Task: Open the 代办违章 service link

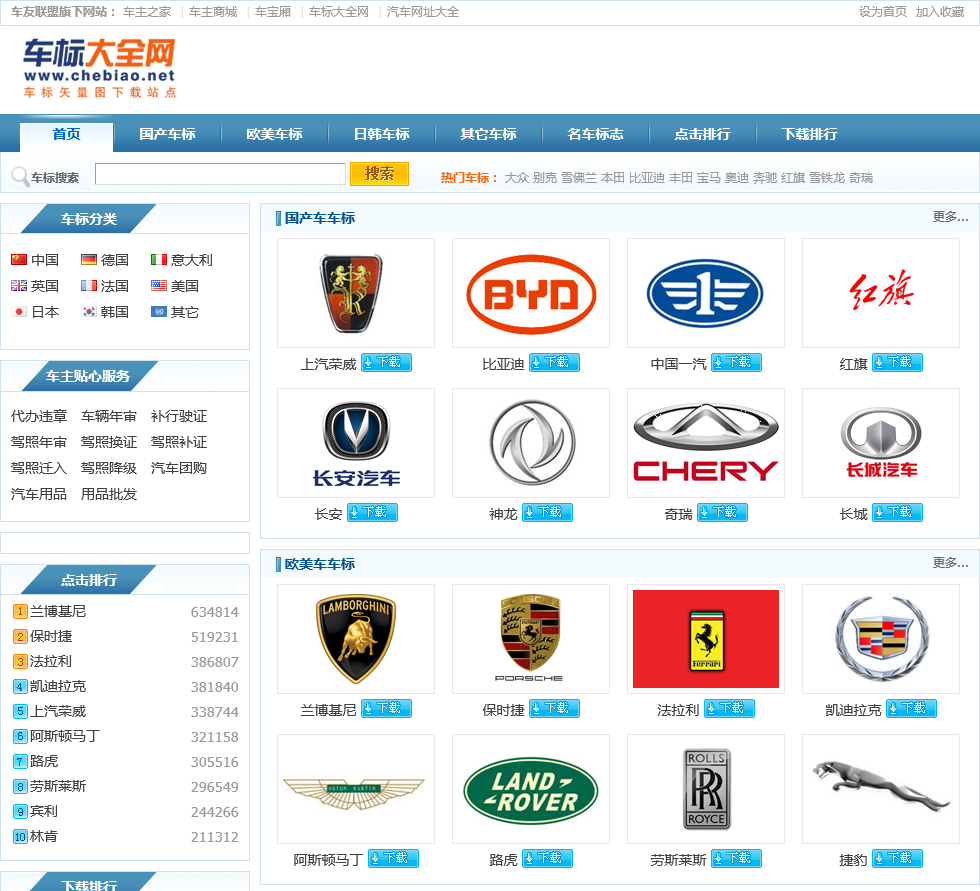Action: pos(39,416)
